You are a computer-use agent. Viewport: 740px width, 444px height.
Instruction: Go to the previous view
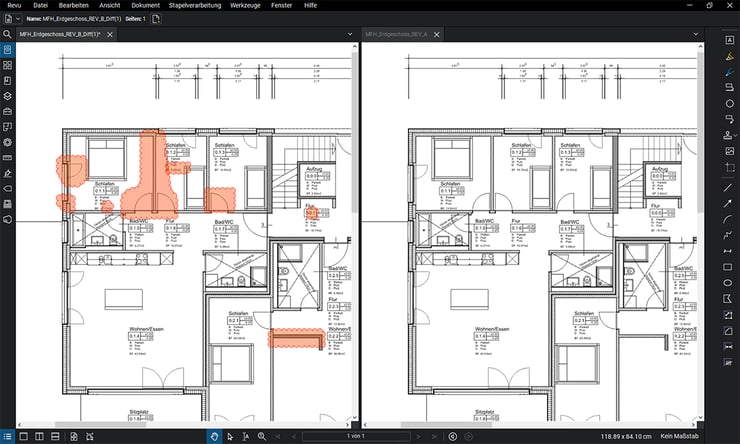pos(452,436)
